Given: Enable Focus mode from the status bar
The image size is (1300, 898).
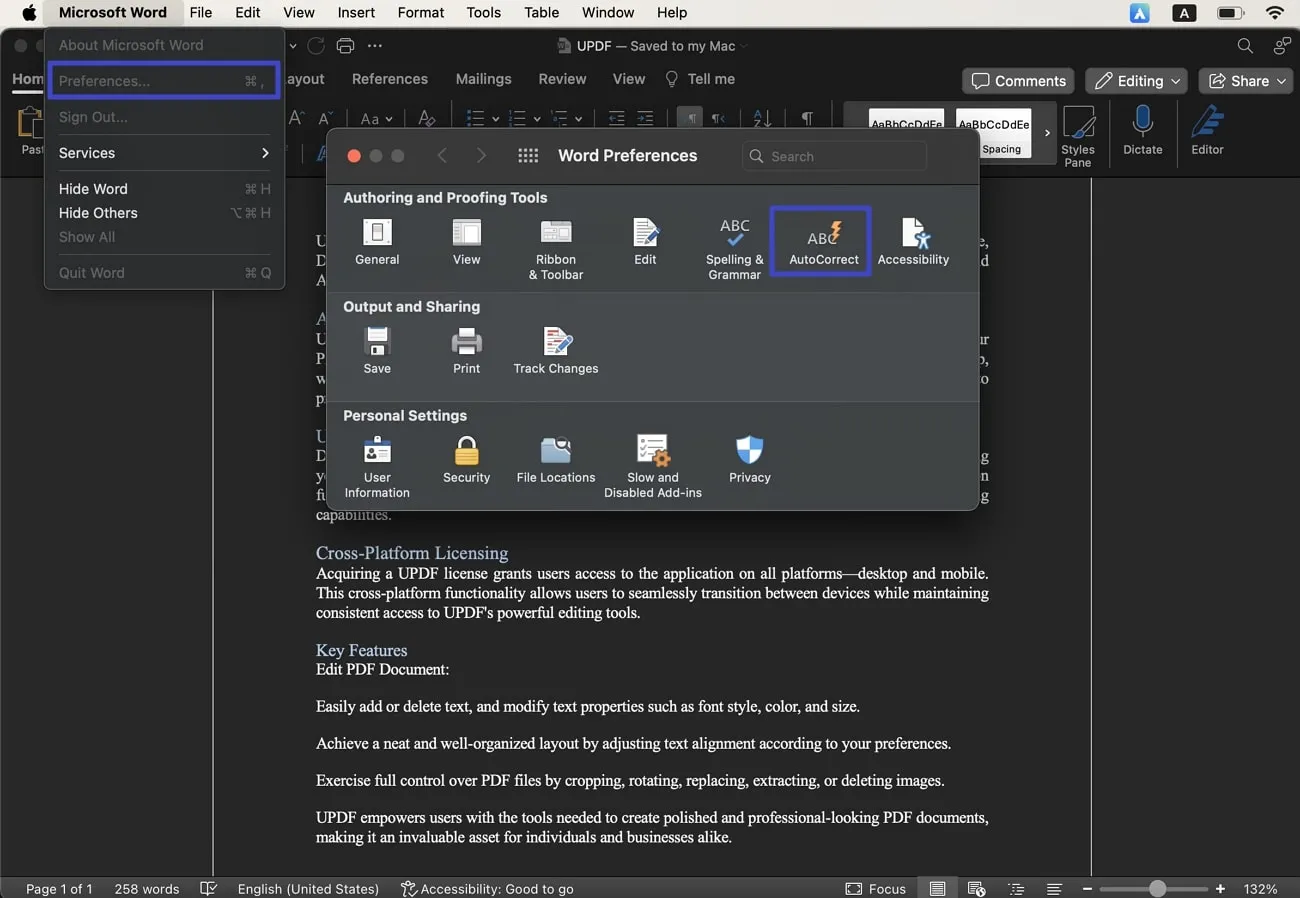Looking at the screenshot, I should (875, 888).
